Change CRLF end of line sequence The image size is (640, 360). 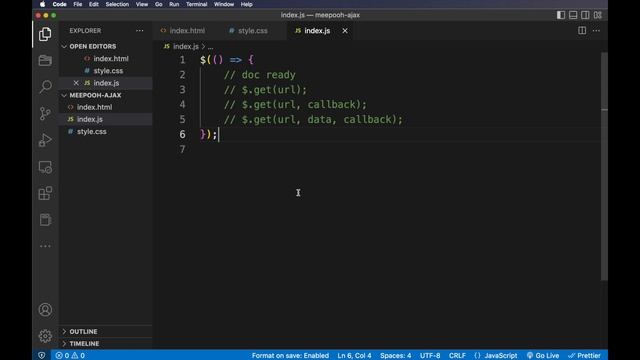[457, 356]
